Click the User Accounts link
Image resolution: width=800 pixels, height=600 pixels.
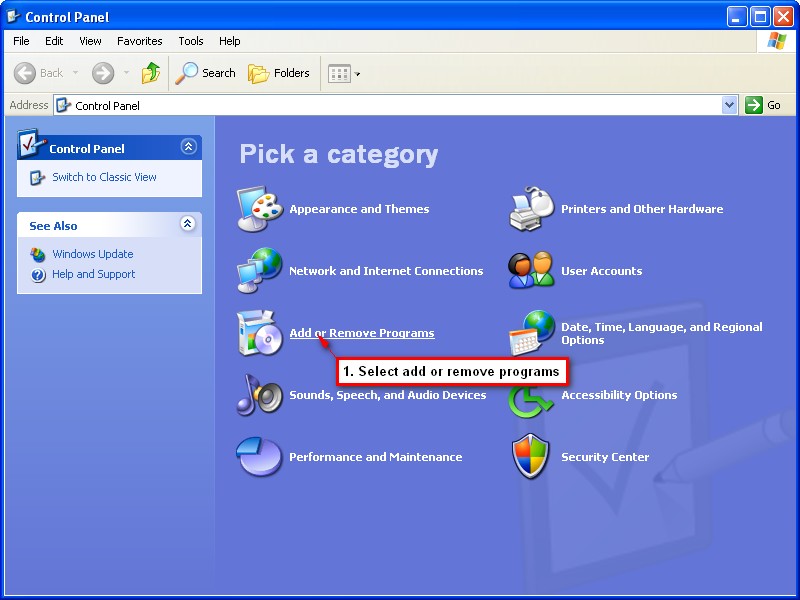tap(602, 271)
